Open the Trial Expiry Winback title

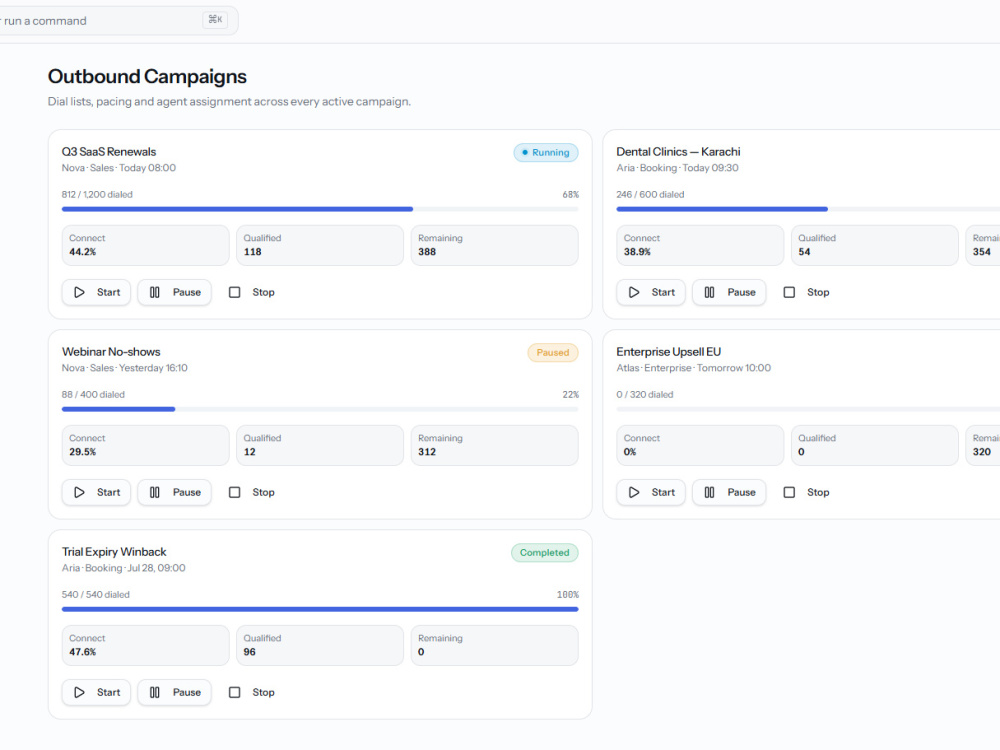pos(114,552)
